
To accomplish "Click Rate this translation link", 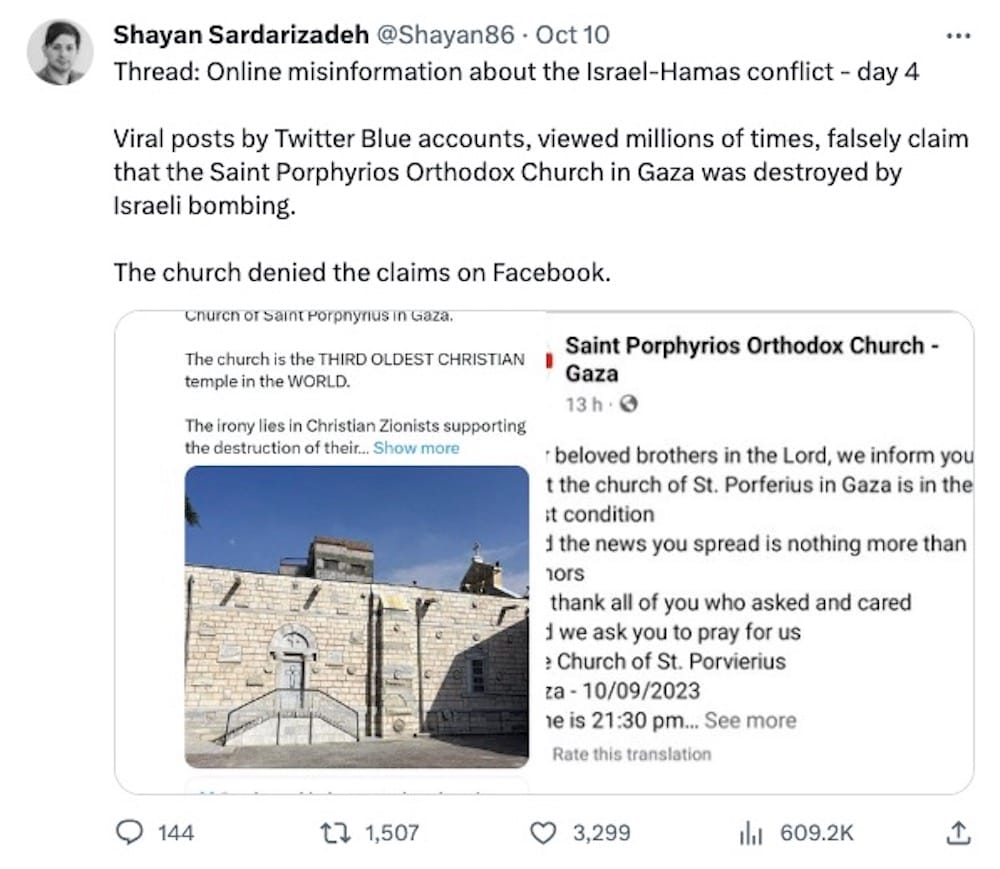I will coord(631,754).
